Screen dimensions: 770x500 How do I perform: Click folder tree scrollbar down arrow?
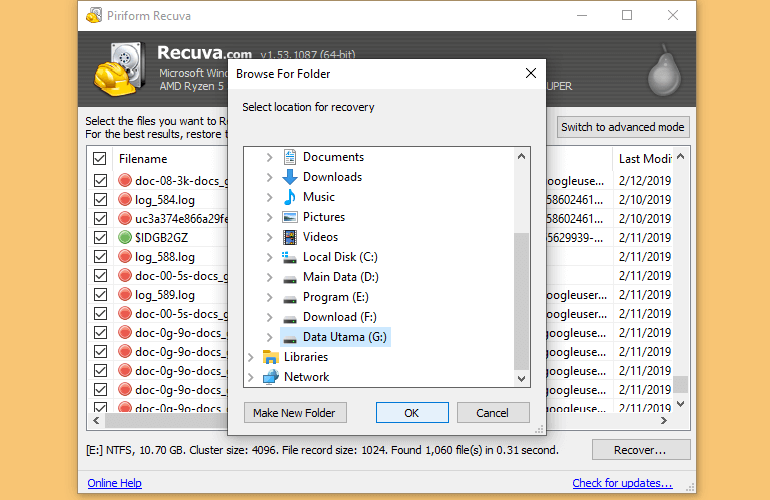522,379
